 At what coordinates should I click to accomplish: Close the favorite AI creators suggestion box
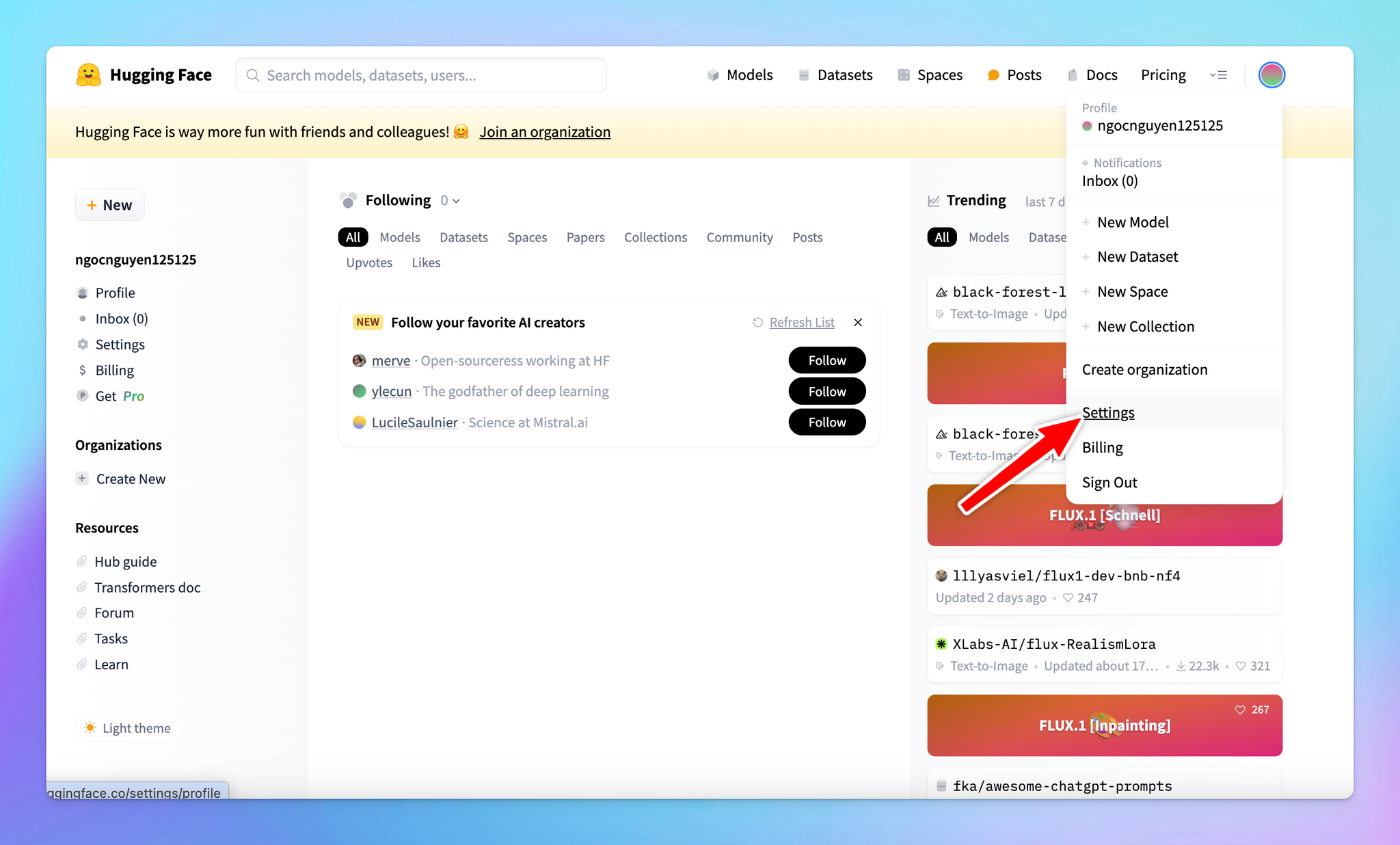point(858,323)
